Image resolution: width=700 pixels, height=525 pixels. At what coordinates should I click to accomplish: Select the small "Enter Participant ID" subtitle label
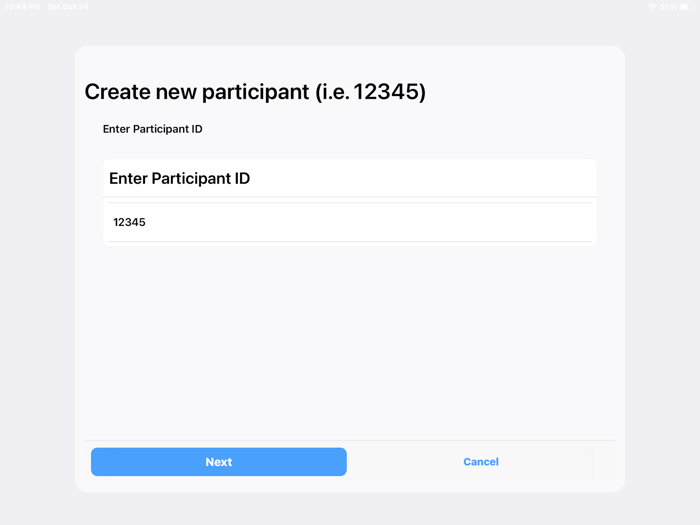tap(153, 129)
